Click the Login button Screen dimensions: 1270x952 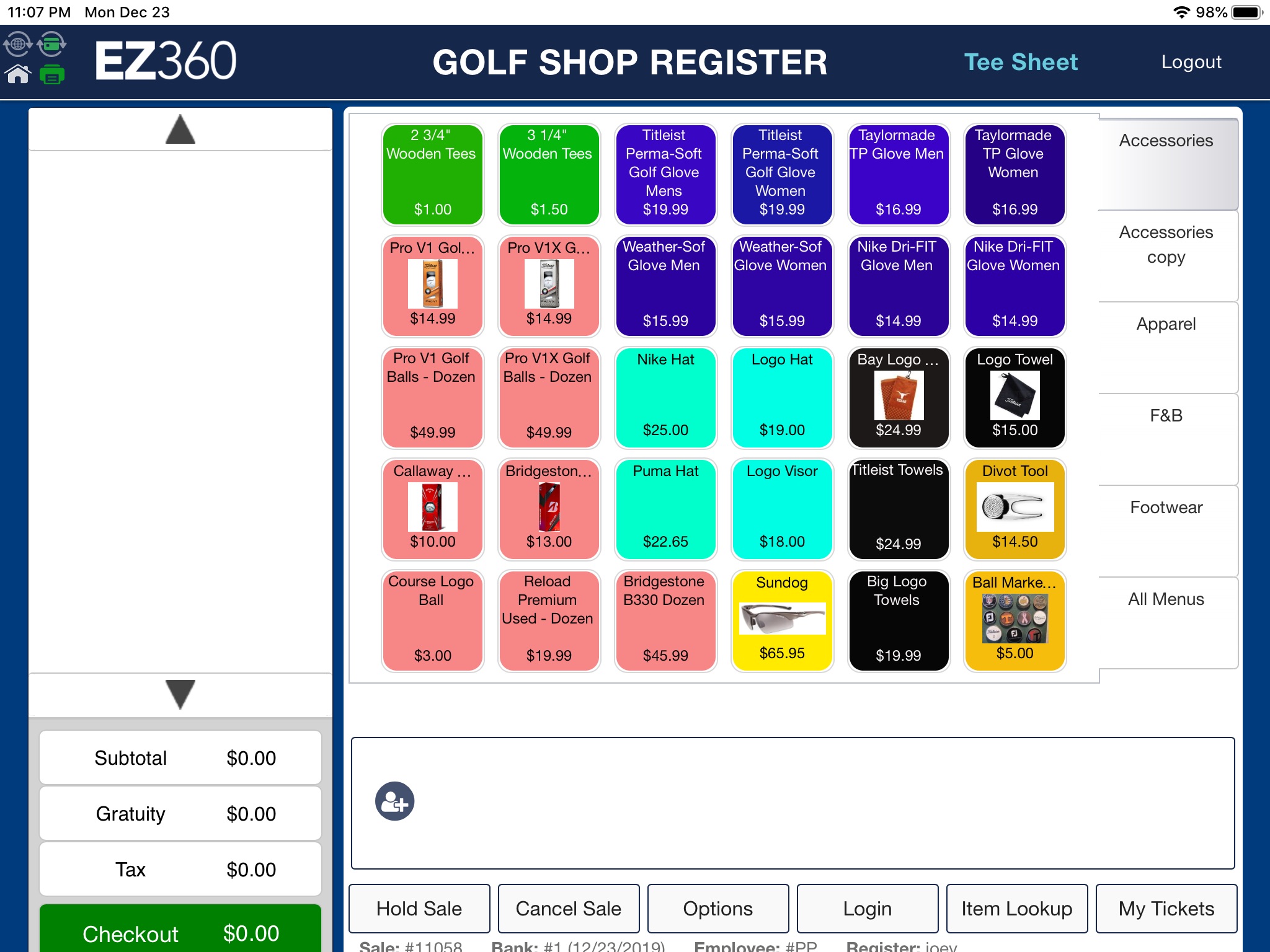(868, 908)
